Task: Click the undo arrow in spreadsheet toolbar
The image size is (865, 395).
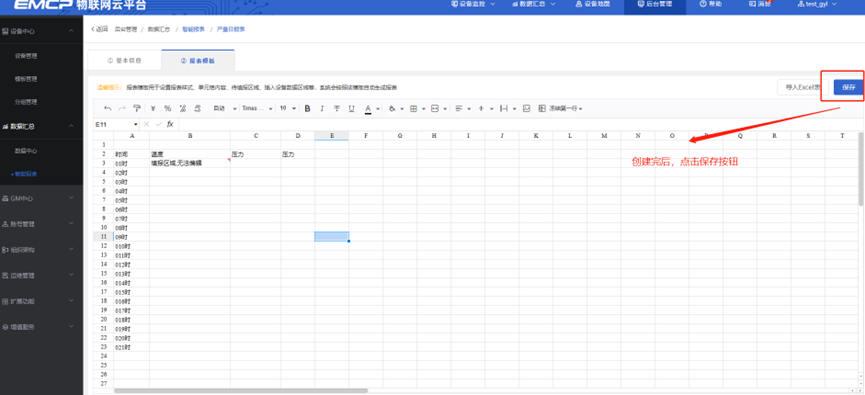Action: [108, 109]
